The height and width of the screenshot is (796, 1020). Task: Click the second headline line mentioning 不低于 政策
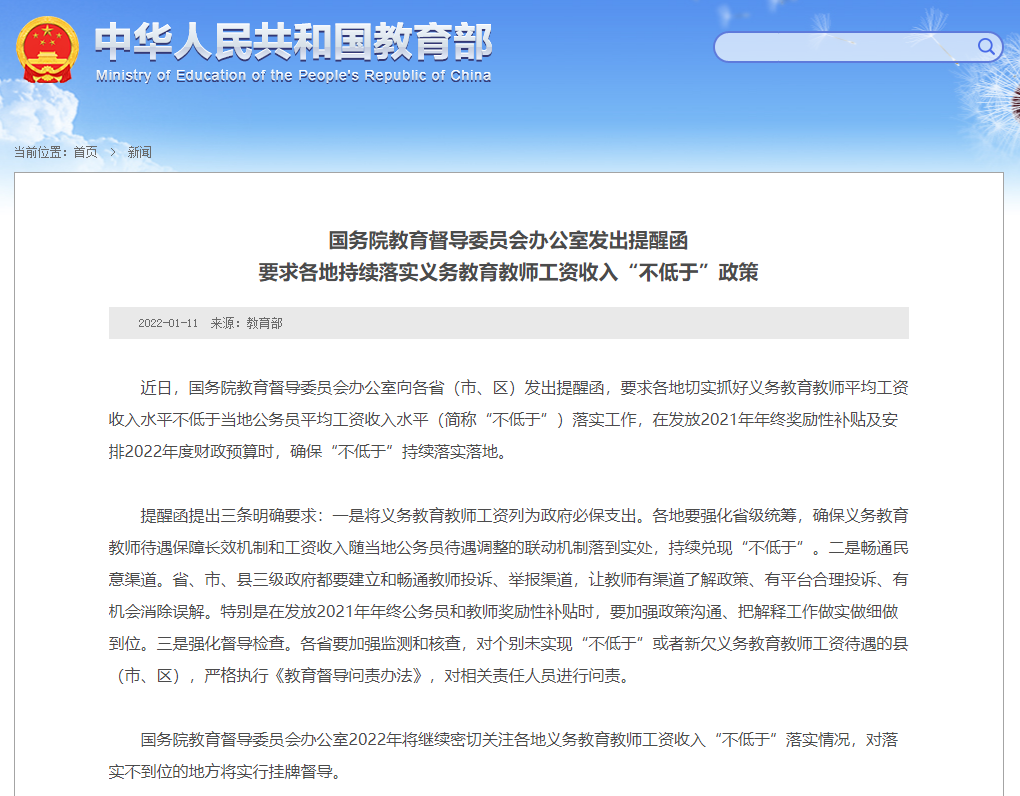(x=509, y=271)
